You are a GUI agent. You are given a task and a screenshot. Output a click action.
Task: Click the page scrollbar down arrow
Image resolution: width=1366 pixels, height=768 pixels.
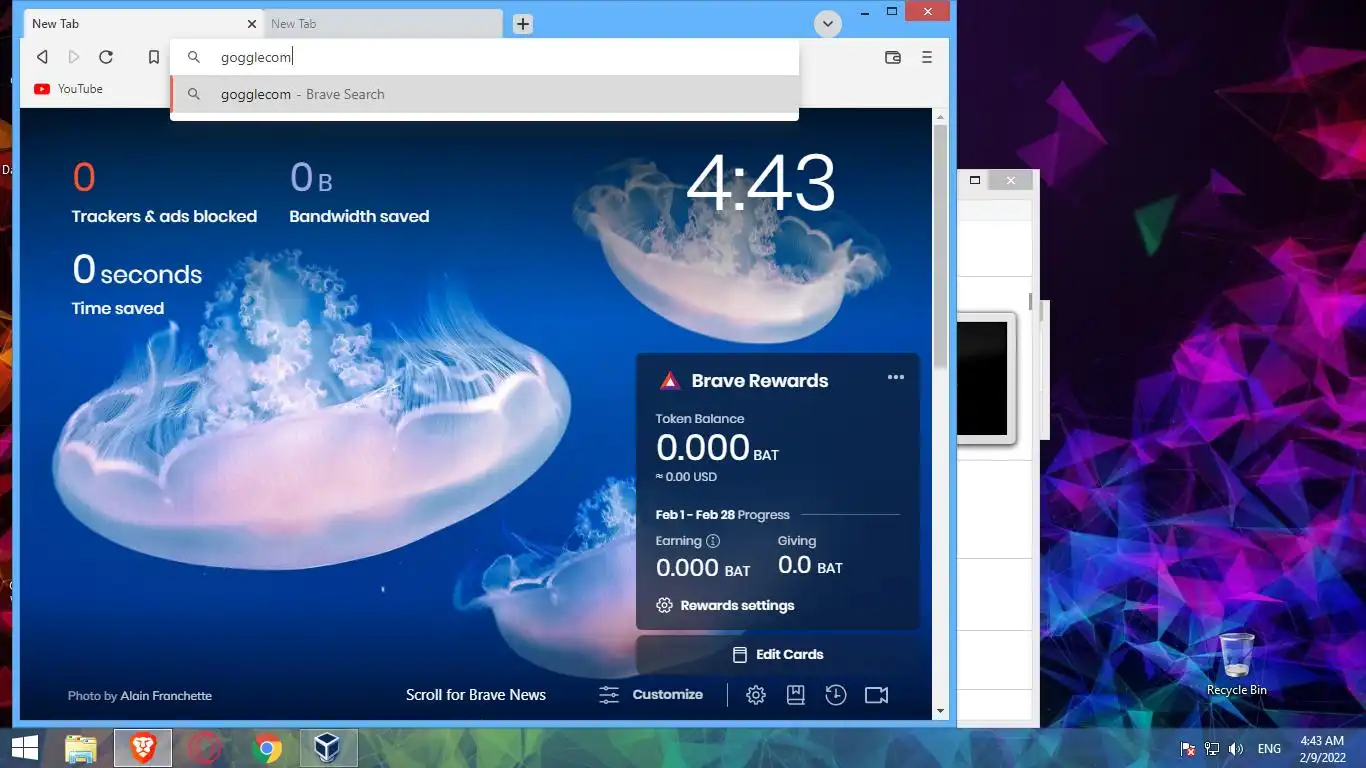tap(940, 711)
